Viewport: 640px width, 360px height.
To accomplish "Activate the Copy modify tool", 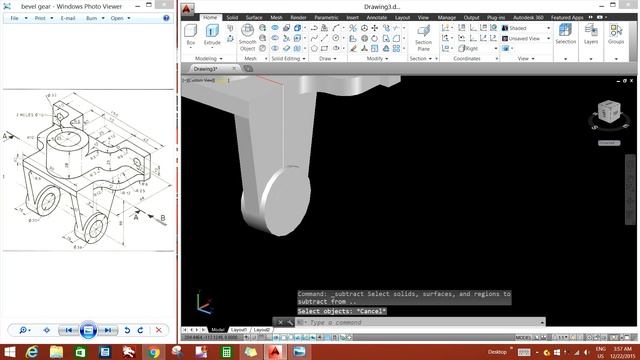I will pos(386,28).
